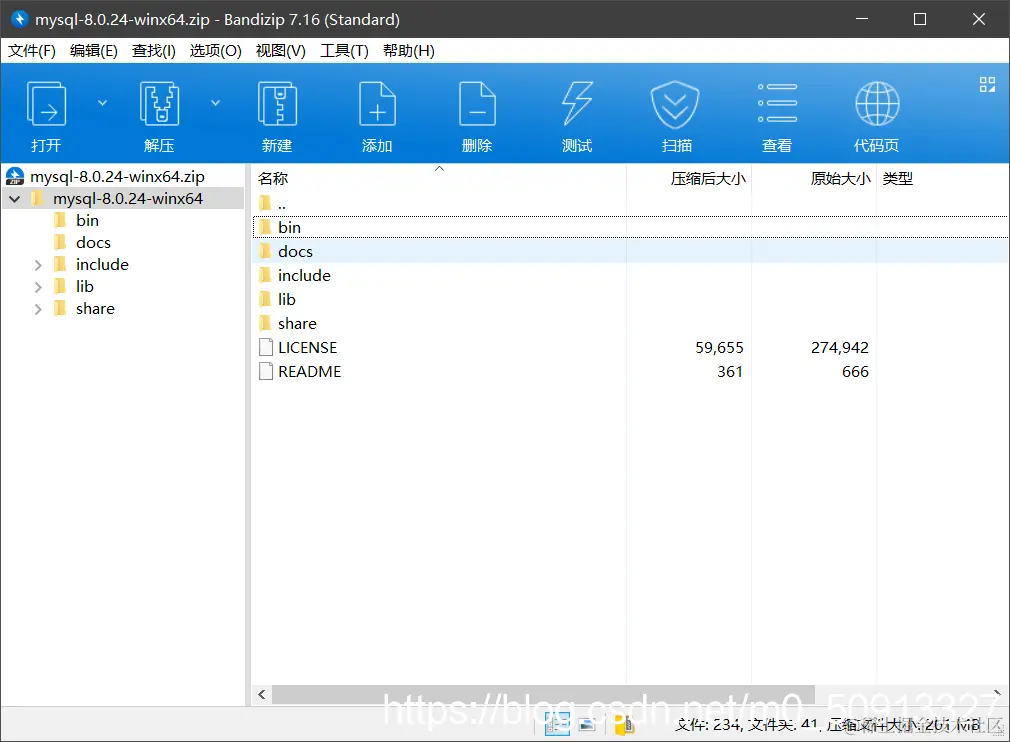Click the View (查看) list icon
Screen dimensions: 1010x742
pyautogui.click(x=777, y=103)
